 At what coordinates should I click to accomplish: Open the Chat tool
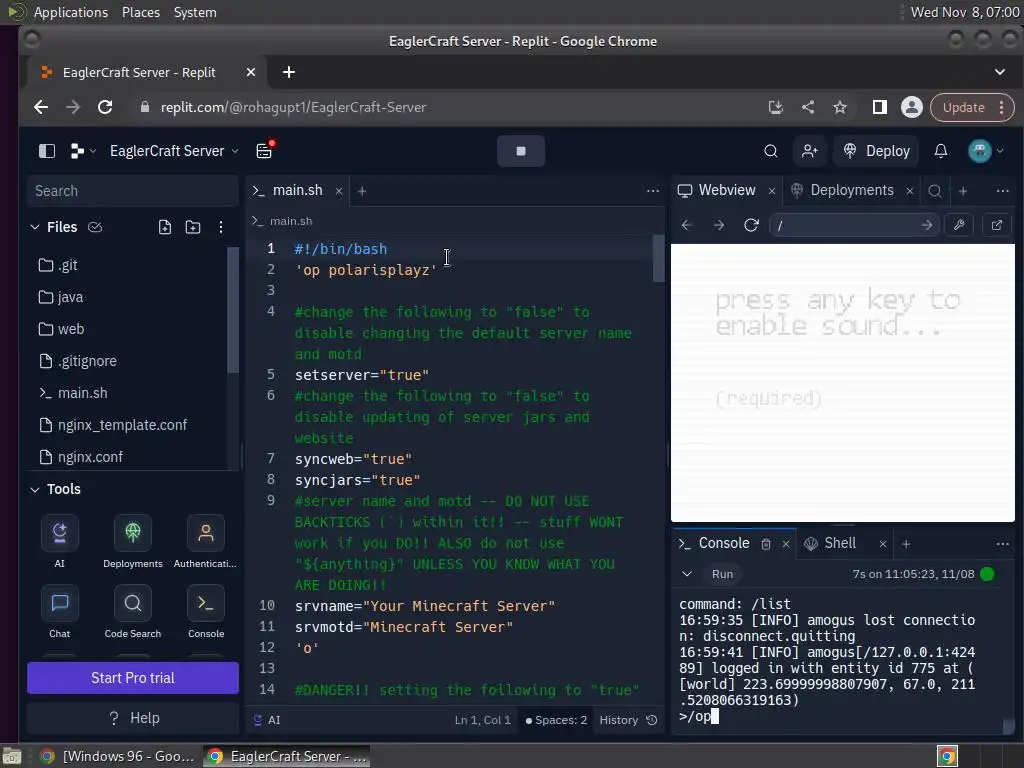click(x=59, y=612)
